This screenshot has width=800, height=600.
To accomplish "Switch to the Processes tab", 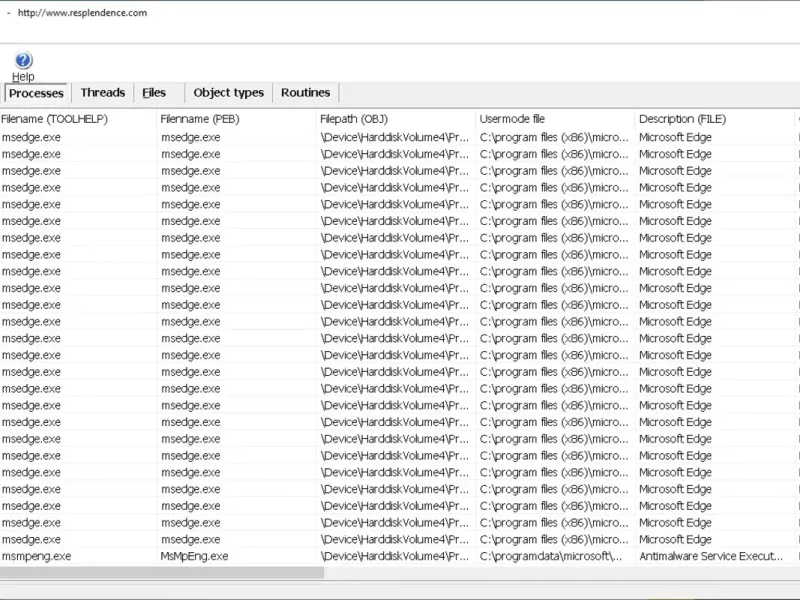I will pyautogui.click(x=36, y=93).
